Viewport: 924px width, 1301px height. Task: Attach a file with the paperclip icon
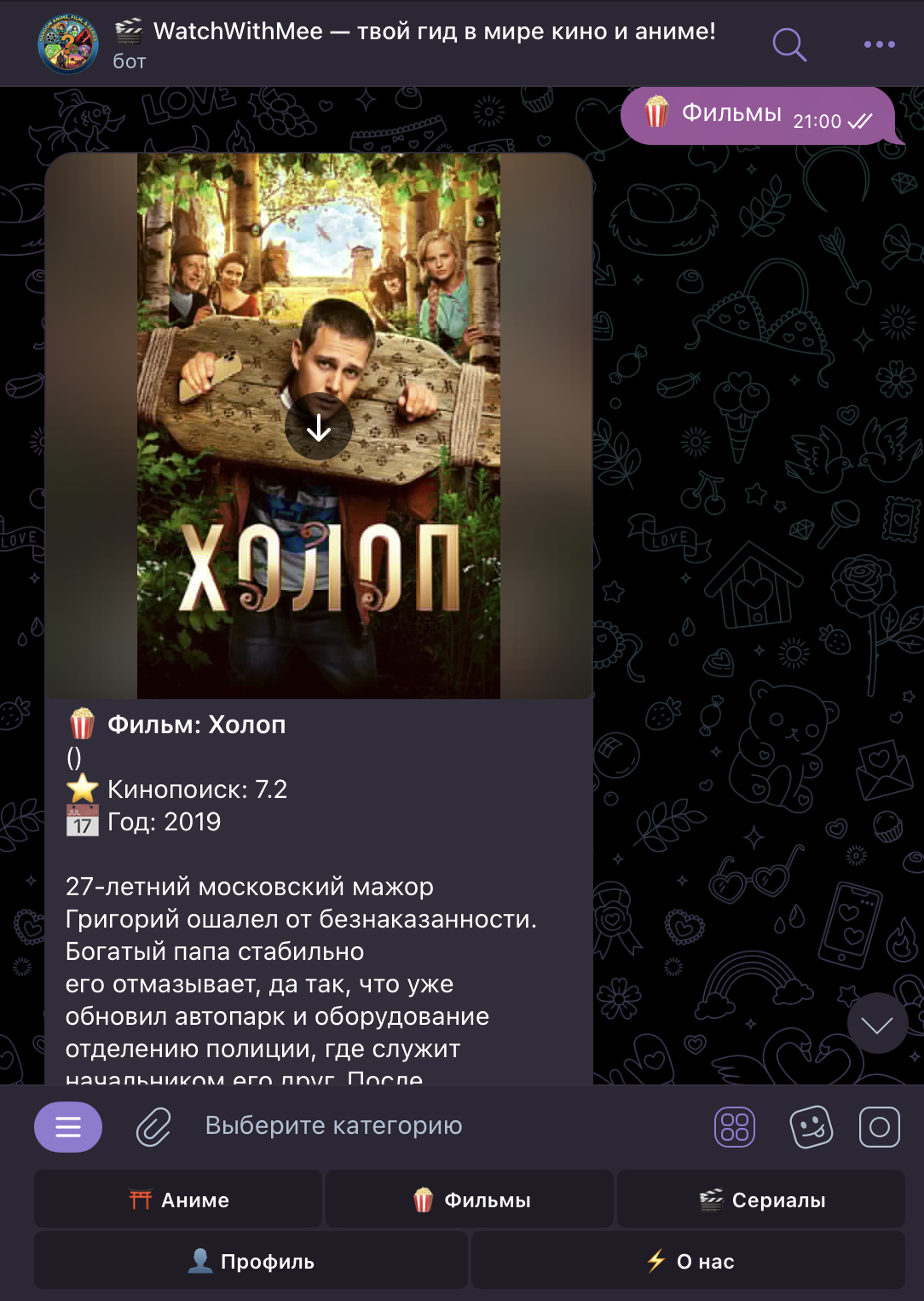tap(154, 1127)
